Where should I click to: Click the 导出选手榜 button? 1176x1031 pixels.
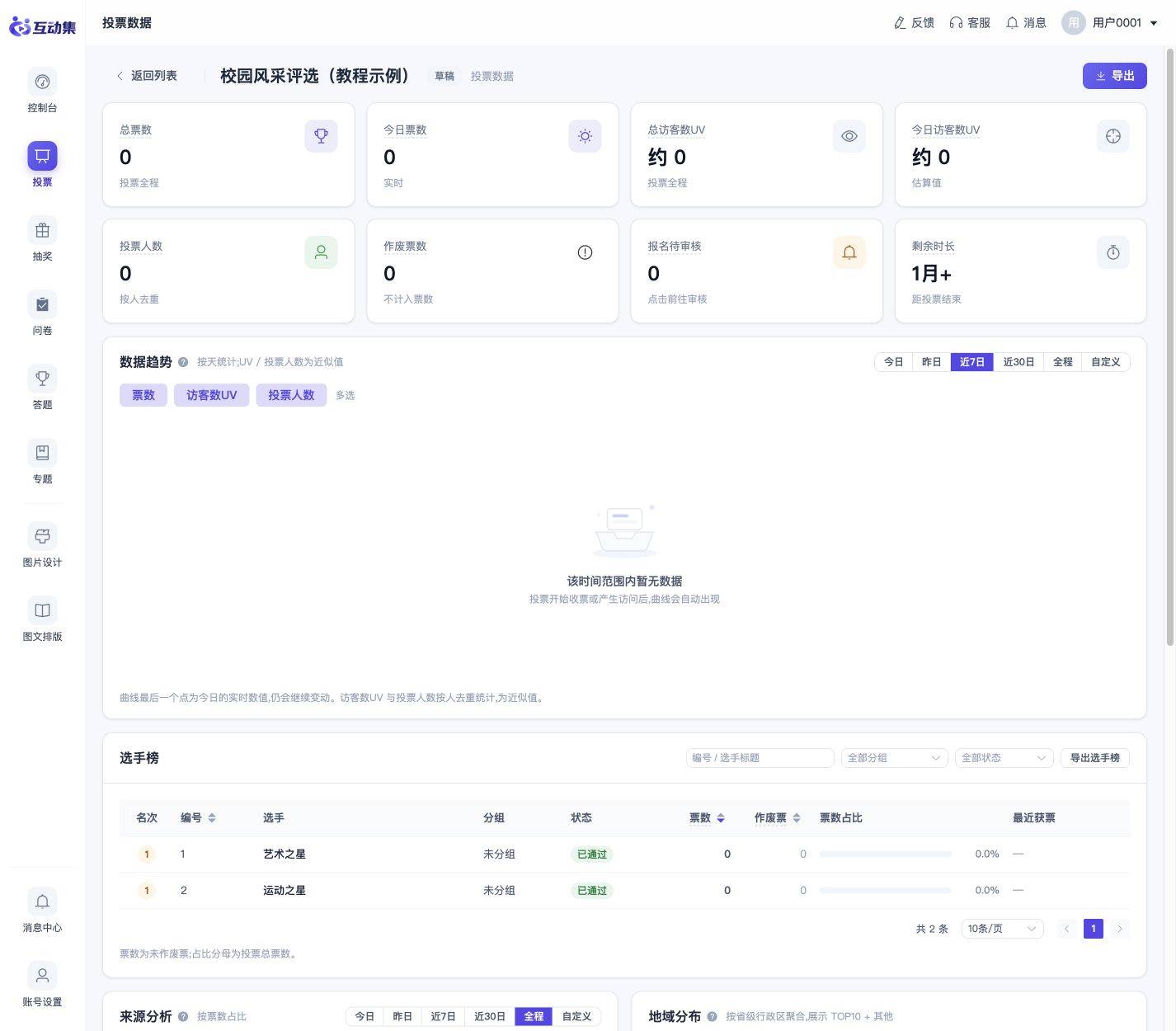click(x=1094, y=758)
